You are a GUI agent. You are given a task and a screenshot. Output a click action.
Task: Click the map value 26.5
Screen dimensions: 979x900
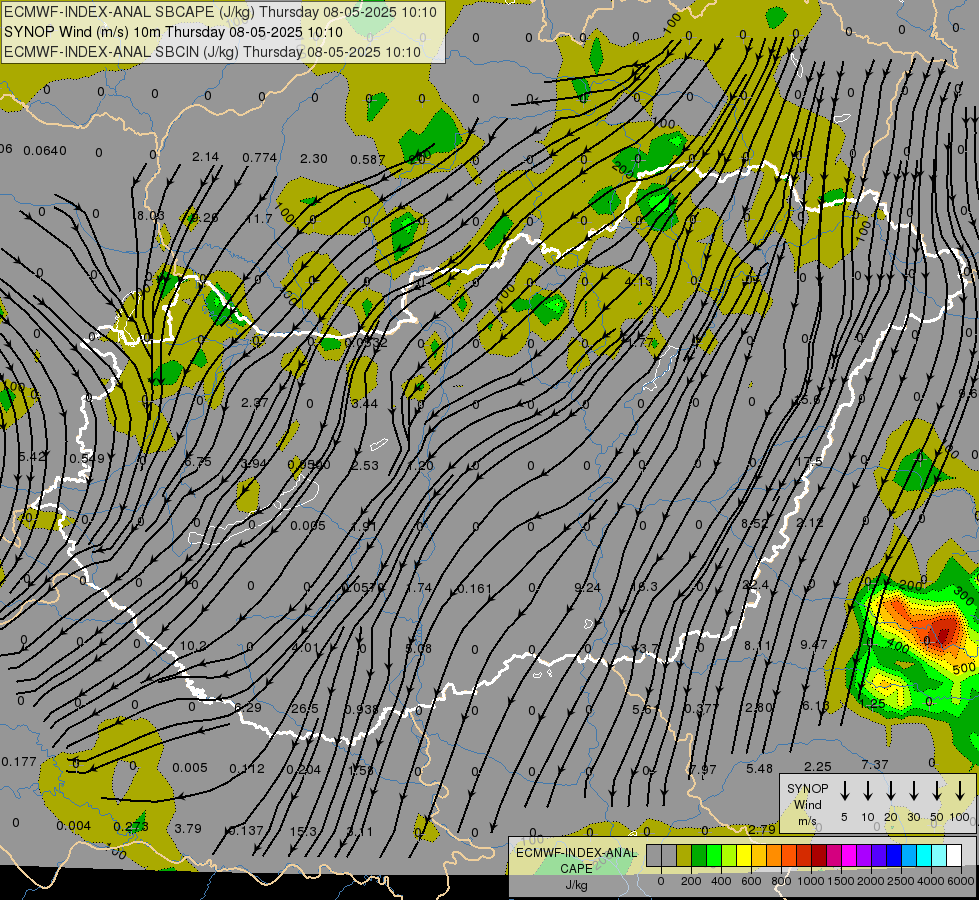point(305,708)
